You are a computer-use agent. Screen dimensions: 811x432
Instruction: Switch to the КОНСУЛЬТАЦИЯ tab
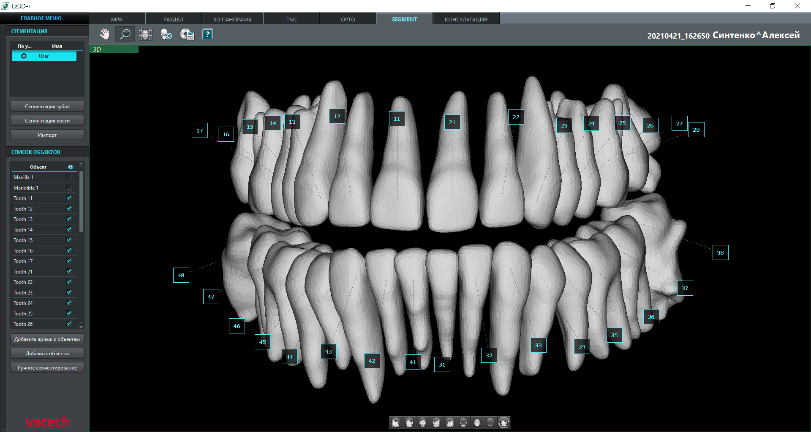(x=465, y=19)
